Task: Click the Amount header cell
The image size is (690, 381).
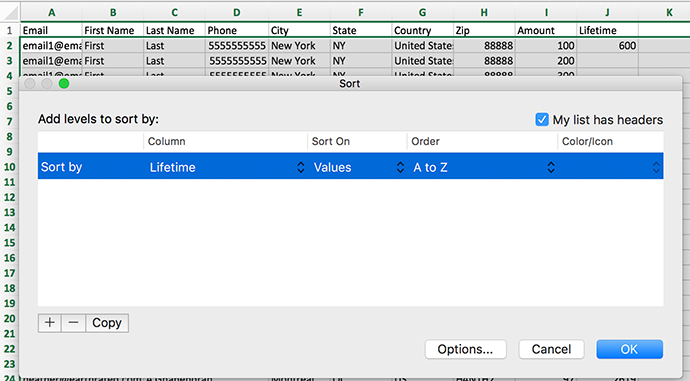Action: 546,30
